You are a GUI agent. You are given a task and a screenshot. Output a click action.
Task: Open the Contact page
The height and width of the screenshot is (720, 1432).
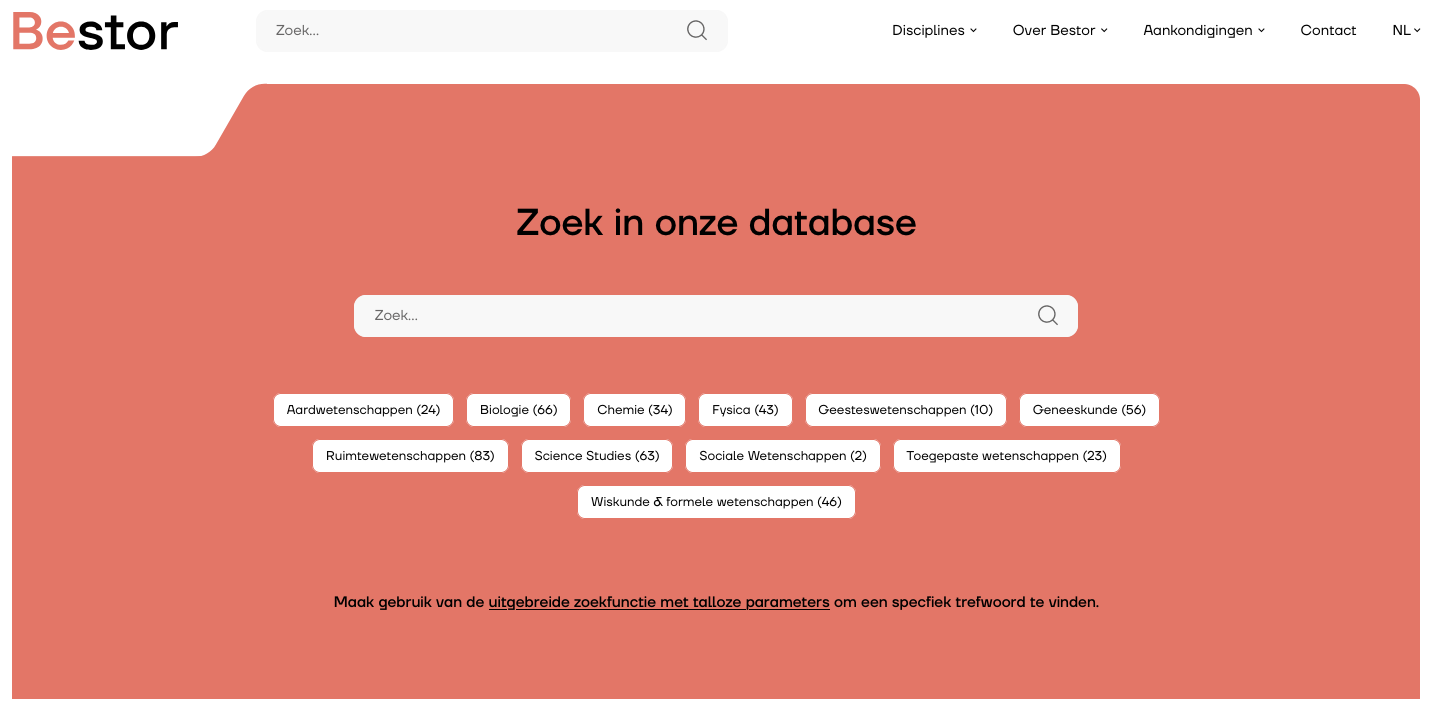coord(1328,31)
